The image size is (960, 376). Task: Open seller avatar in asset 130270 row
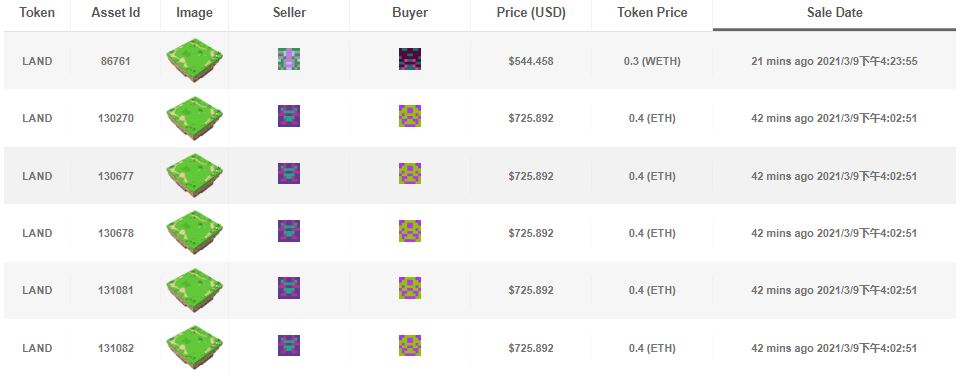(x=289, y=116)
